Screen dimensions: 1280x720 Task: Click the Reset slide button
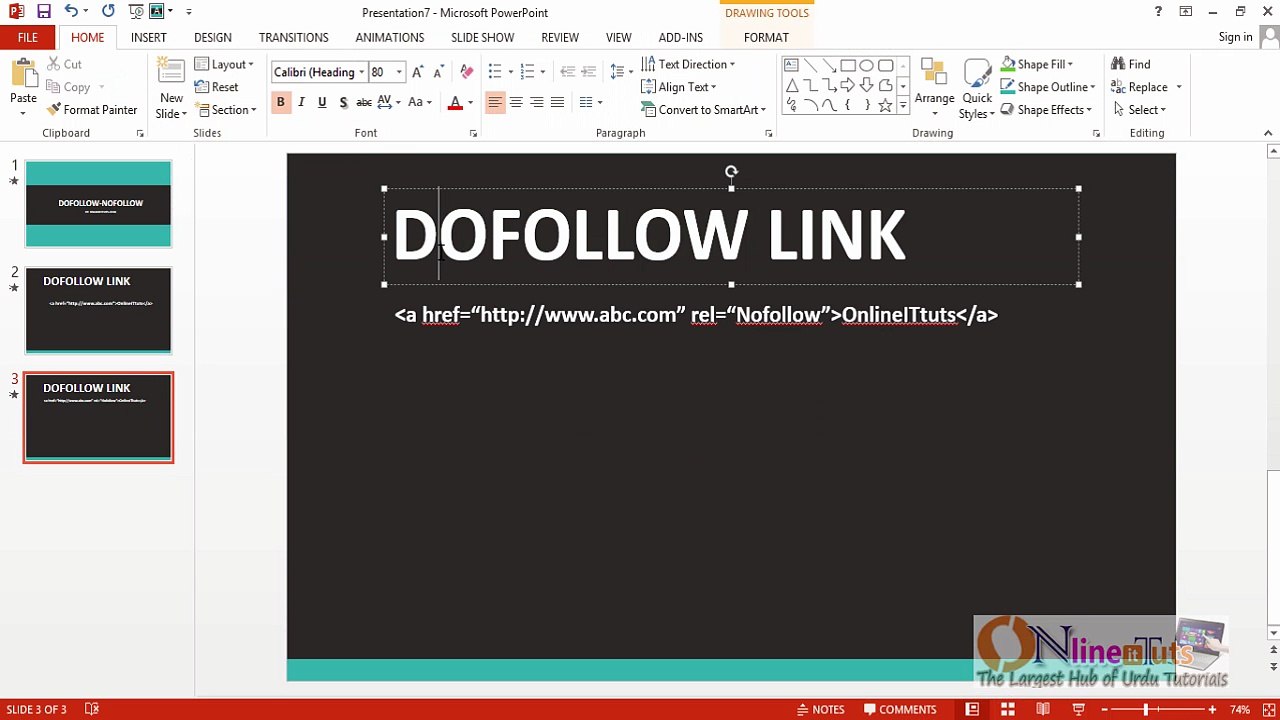217,87
